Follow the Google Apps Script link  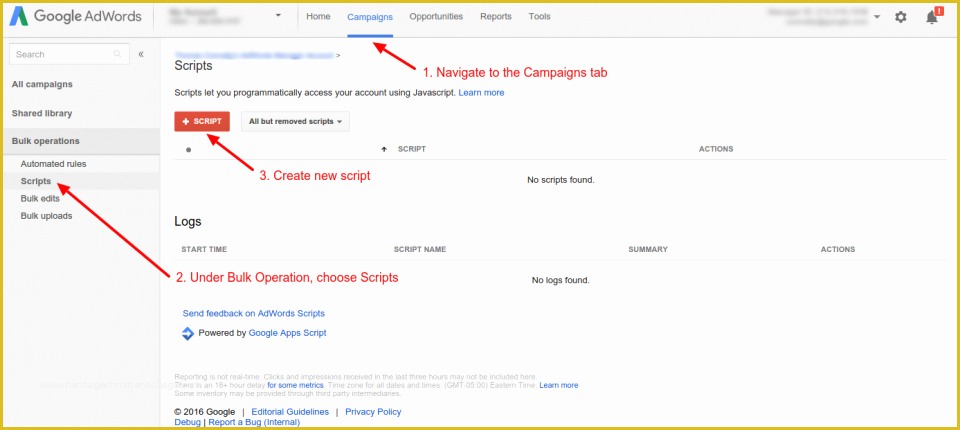click(287, 333)
